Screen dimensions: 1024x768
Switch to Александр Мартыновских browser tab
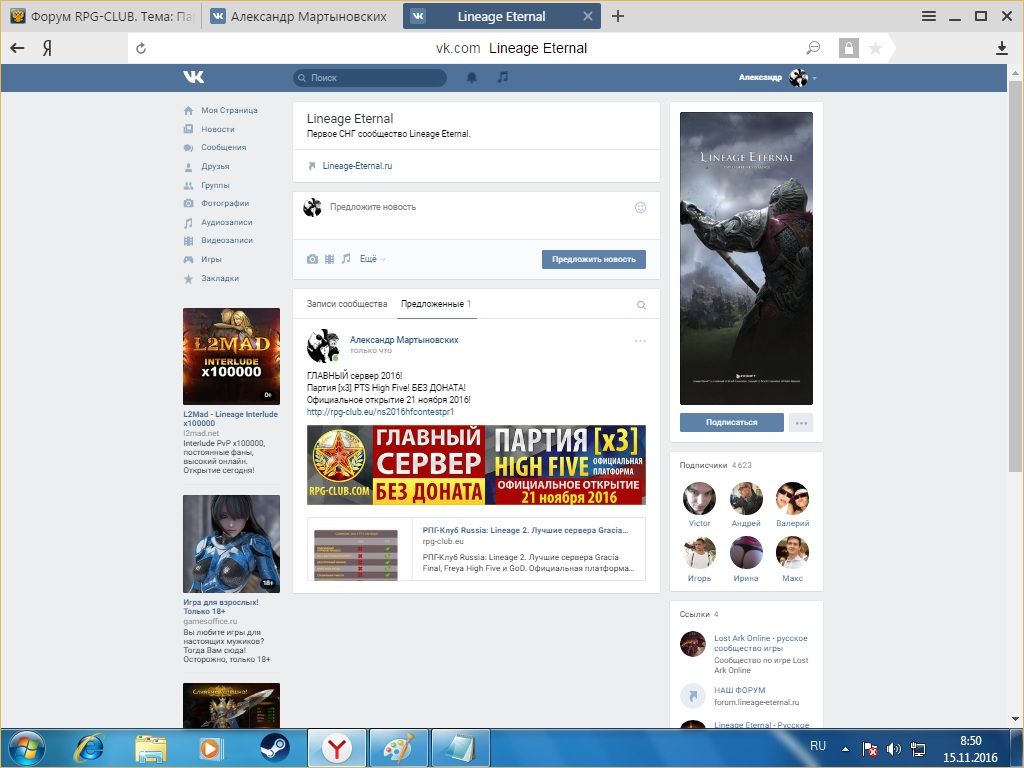click(299, 16)
